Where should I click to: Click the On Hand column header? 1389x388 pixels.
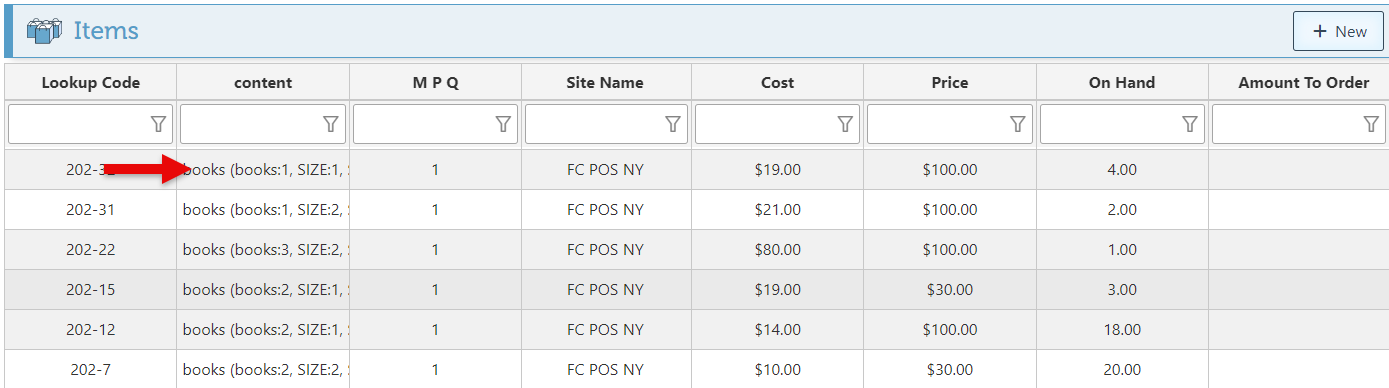(1122, 83)
